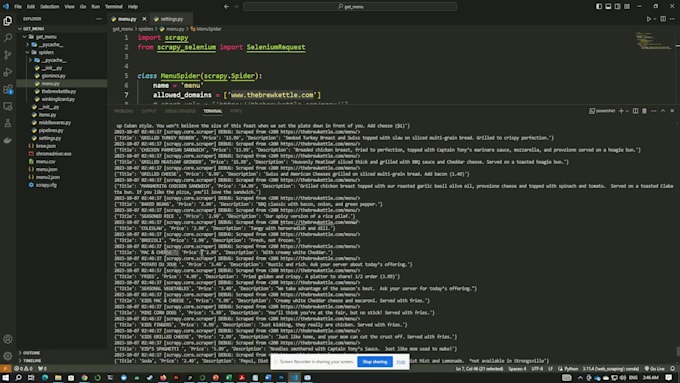Open the File menu
The width and height of the screenshot is (680, 383).
(18, 7)
